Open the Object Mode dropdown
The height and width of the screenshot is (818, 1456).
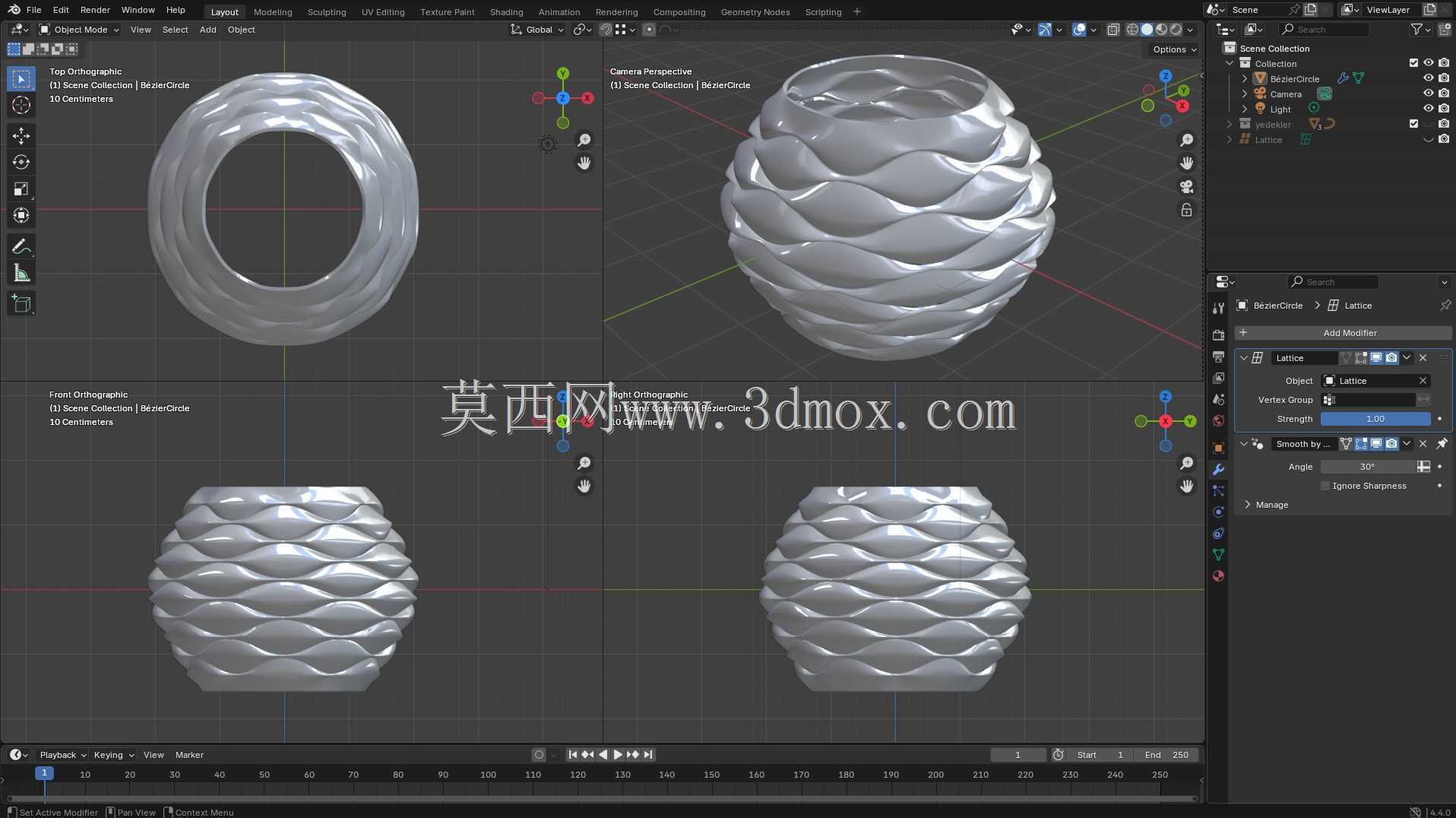click(80, 30)
